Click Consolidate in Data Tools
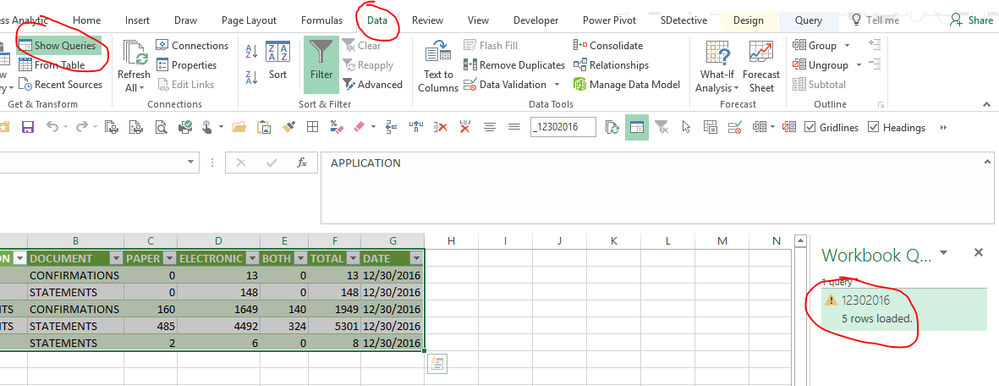The height and width of the screenshot is (386, 999). point(608,46)
